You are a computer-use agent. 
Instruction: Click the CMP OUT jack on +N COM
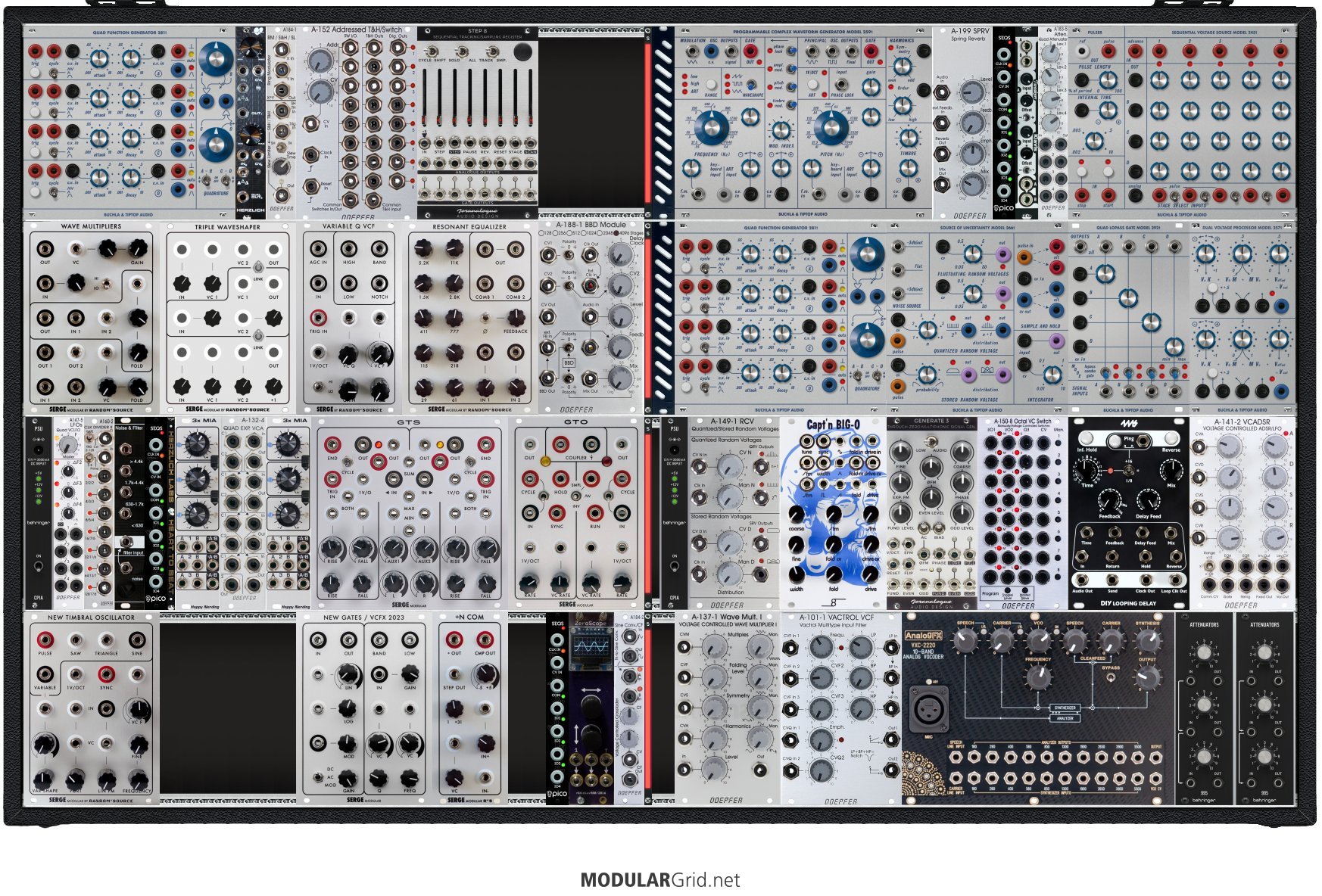tap(485, 640)
